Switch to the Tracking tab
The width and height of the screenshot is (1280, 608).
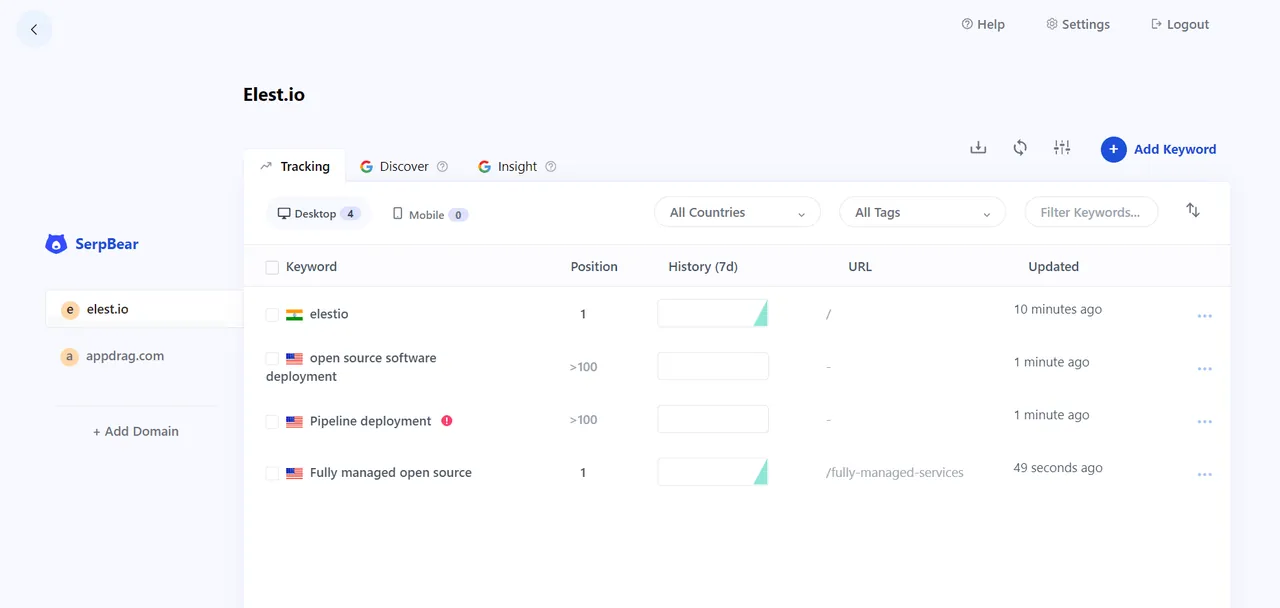pyautogui.click(x=295, y=166)
